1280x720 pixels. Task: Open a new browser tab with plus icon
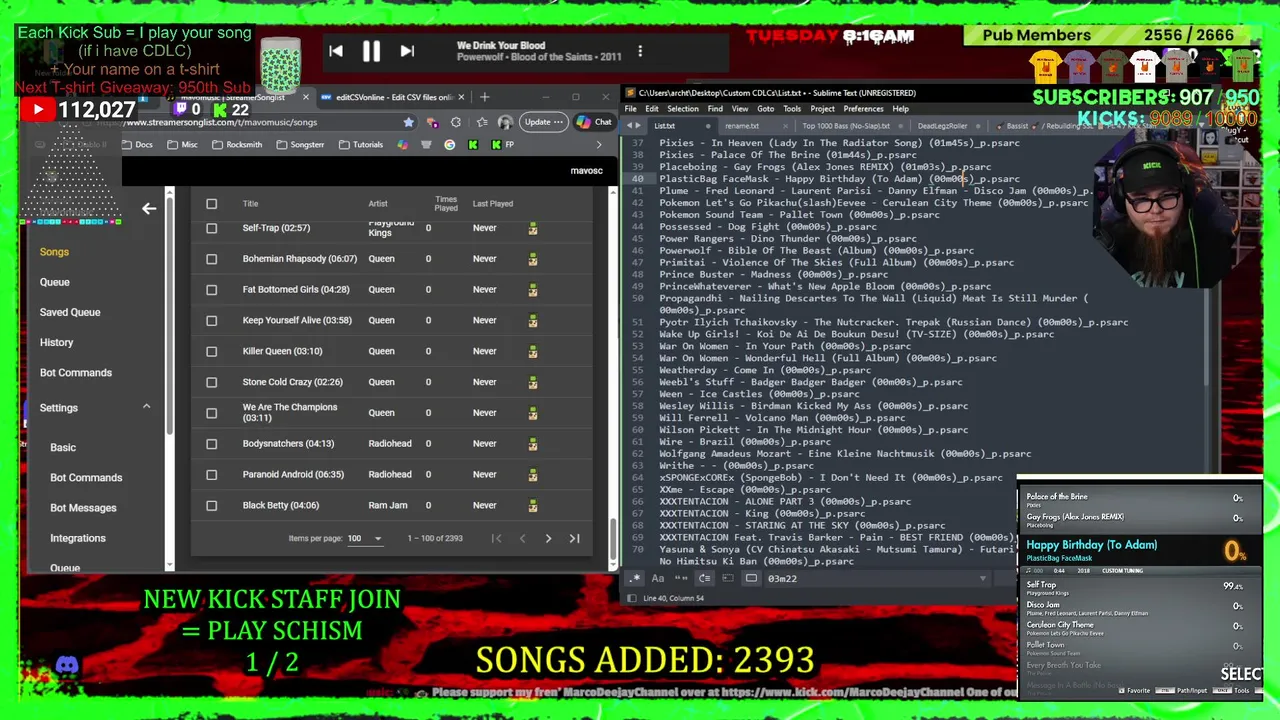pyautogui.click(x=485, y=97)
